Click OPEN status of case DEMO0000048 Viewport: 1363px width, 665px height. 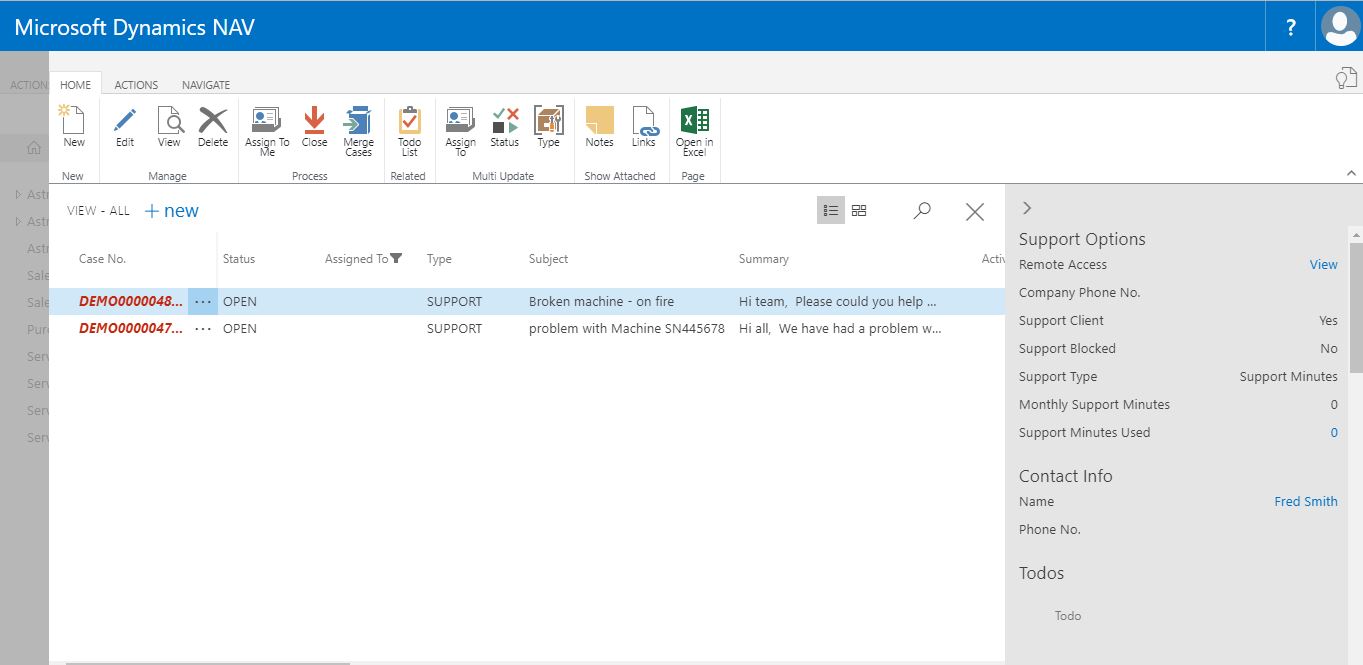pos(240,301)
